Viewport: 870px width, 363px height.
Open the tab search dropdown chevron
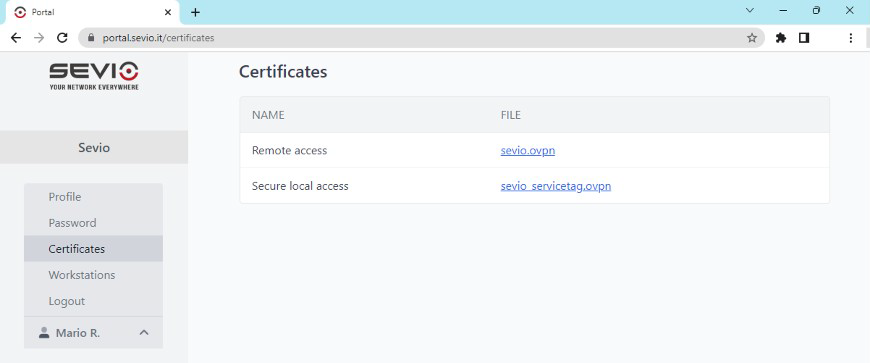[750, 11]
